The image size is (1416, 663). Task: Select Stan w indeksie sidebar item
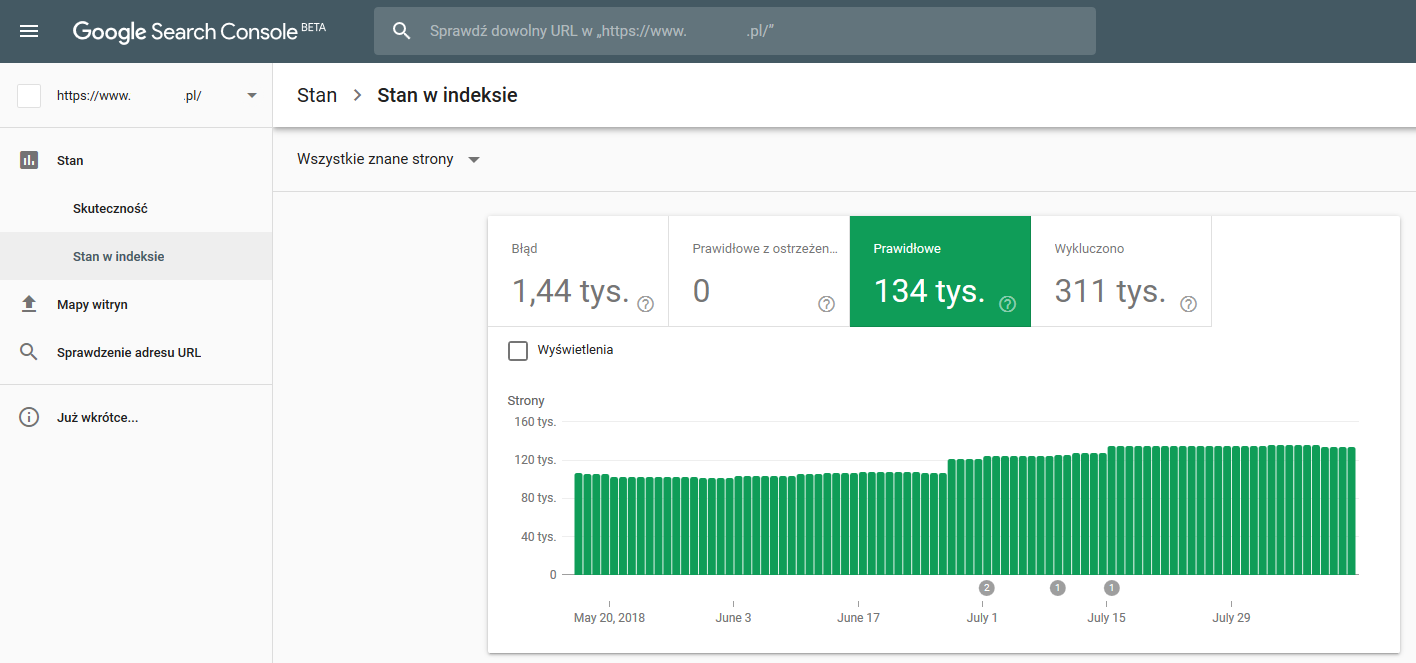coord(118,257)
